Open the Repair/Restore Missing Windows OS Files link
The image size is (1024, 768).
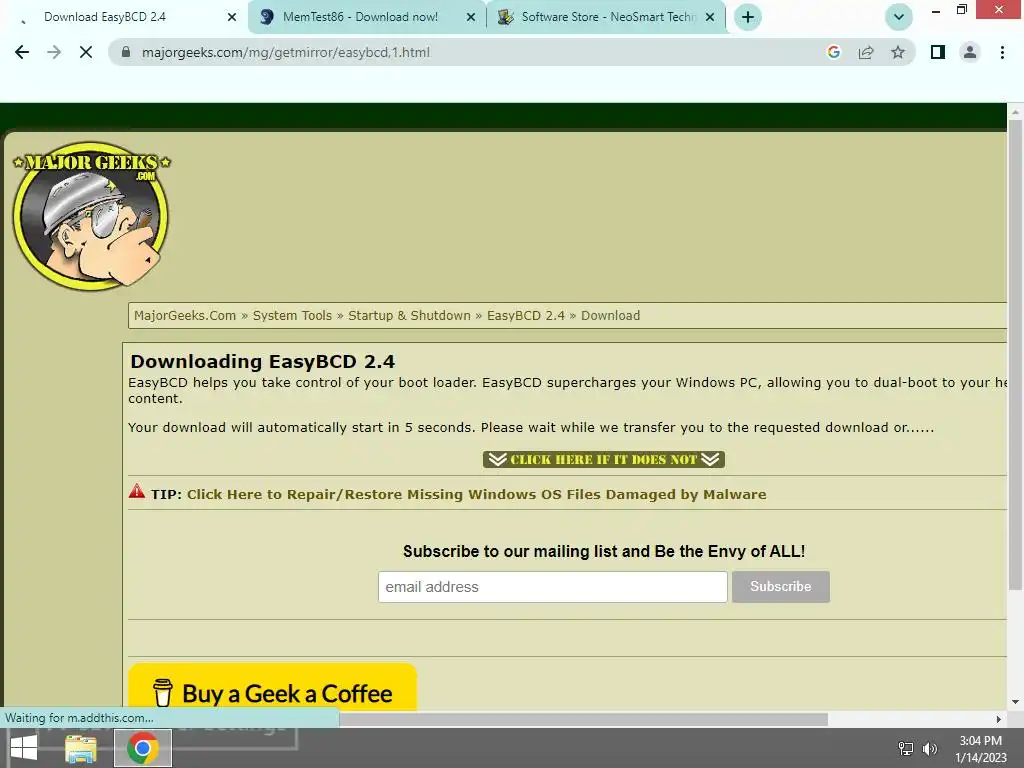(477, 494)
